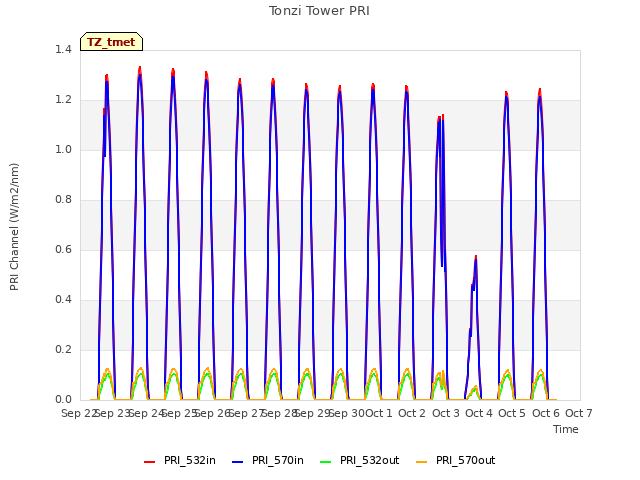The height and width of the screenshot is (480, 640).
Task: Click the low Oct 4 peak near 0.57
Action: 476,257
